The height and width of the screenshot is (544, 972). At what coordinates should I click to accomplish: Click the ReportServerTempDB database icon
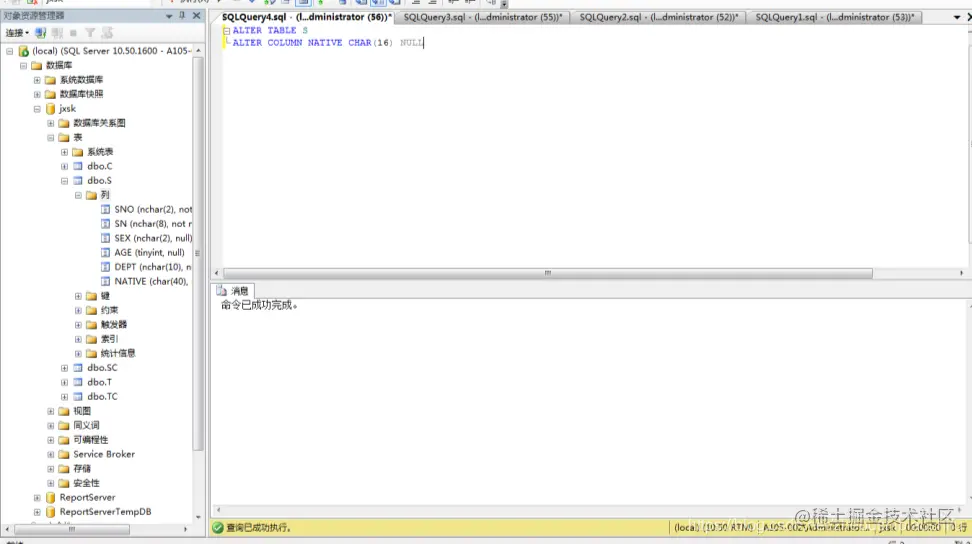[50, 512]
